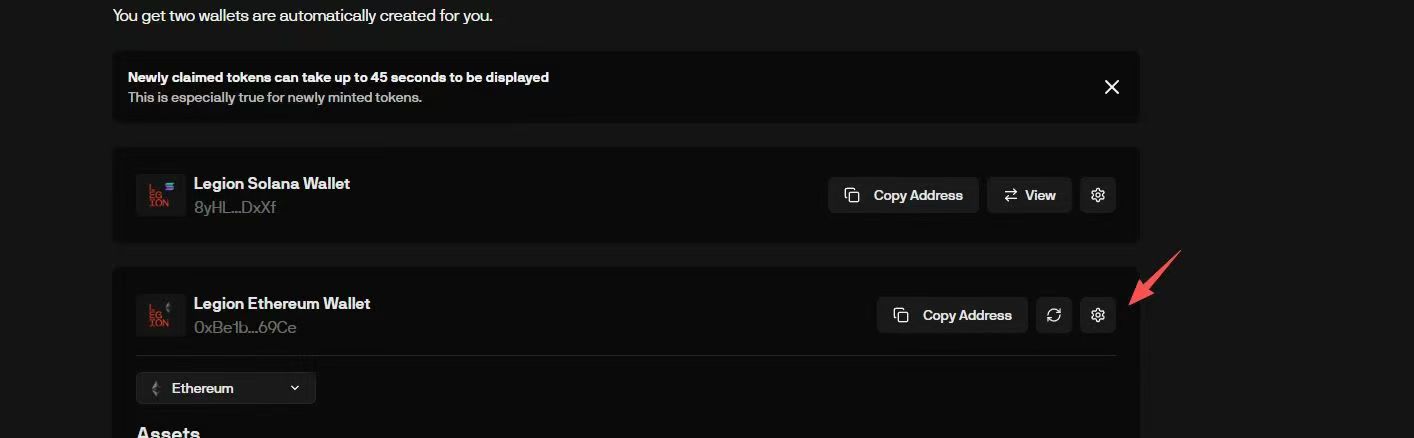Click the Ethereum diamond icon in network selector
1414x438 pixels.
coord(155,388)
